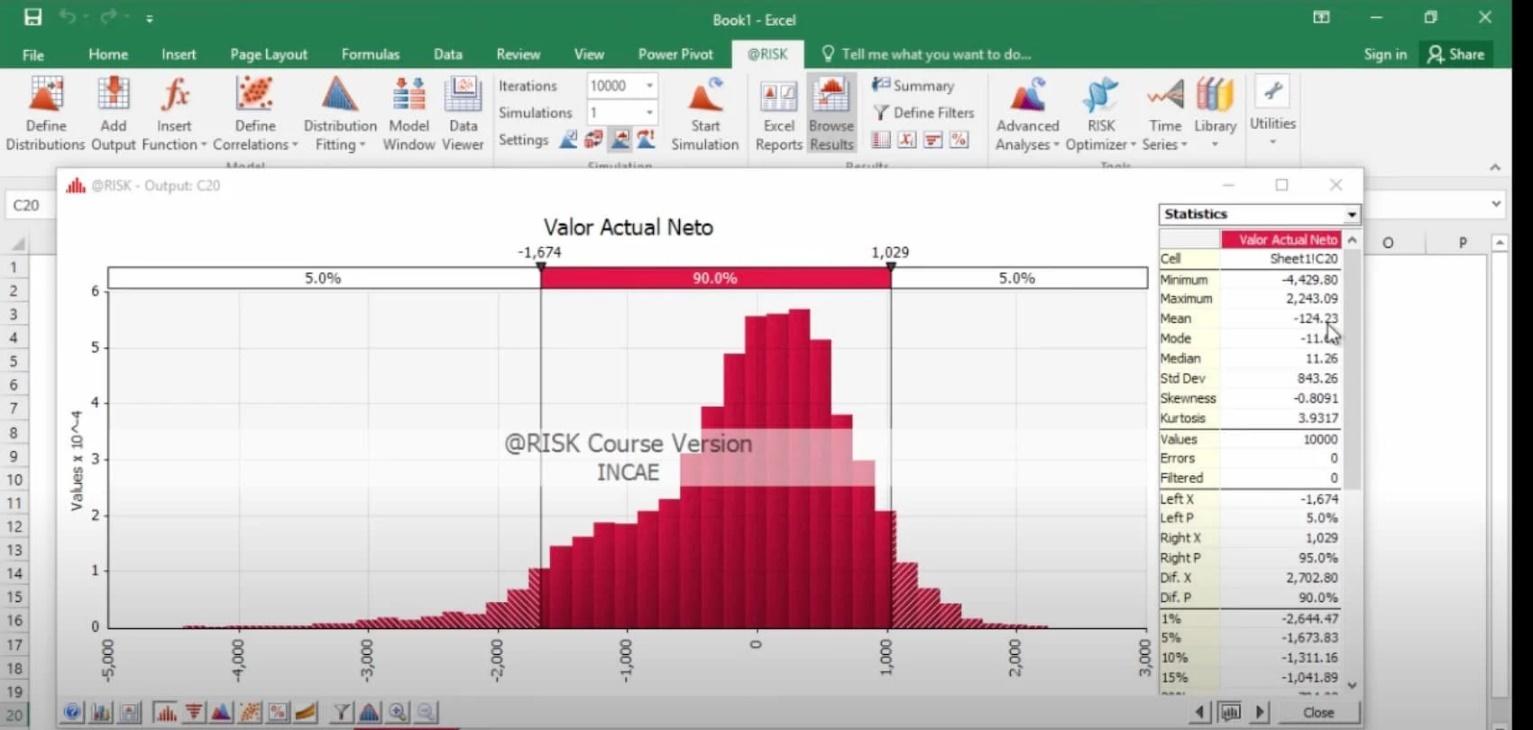Toggle automatic output graph display in Settings row
This screenshot has width=1533, height=730.
click(x=620, y=140)
